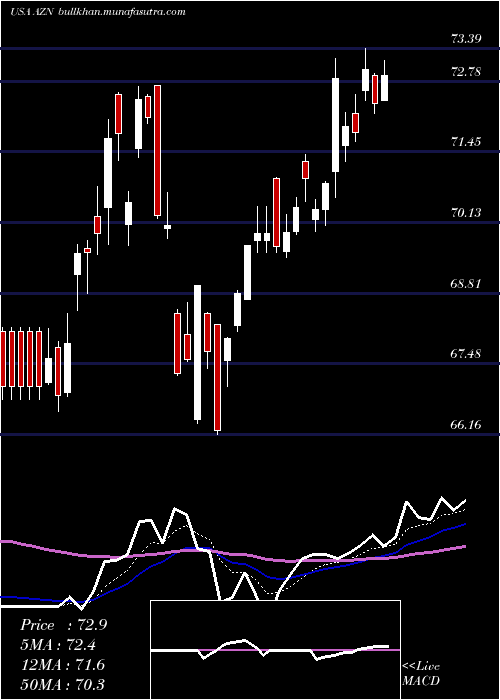Click inside the MACD inset chart box
The height and width of the screenshot is (700, 500).
pyautogui.click(x=275, y=650)
